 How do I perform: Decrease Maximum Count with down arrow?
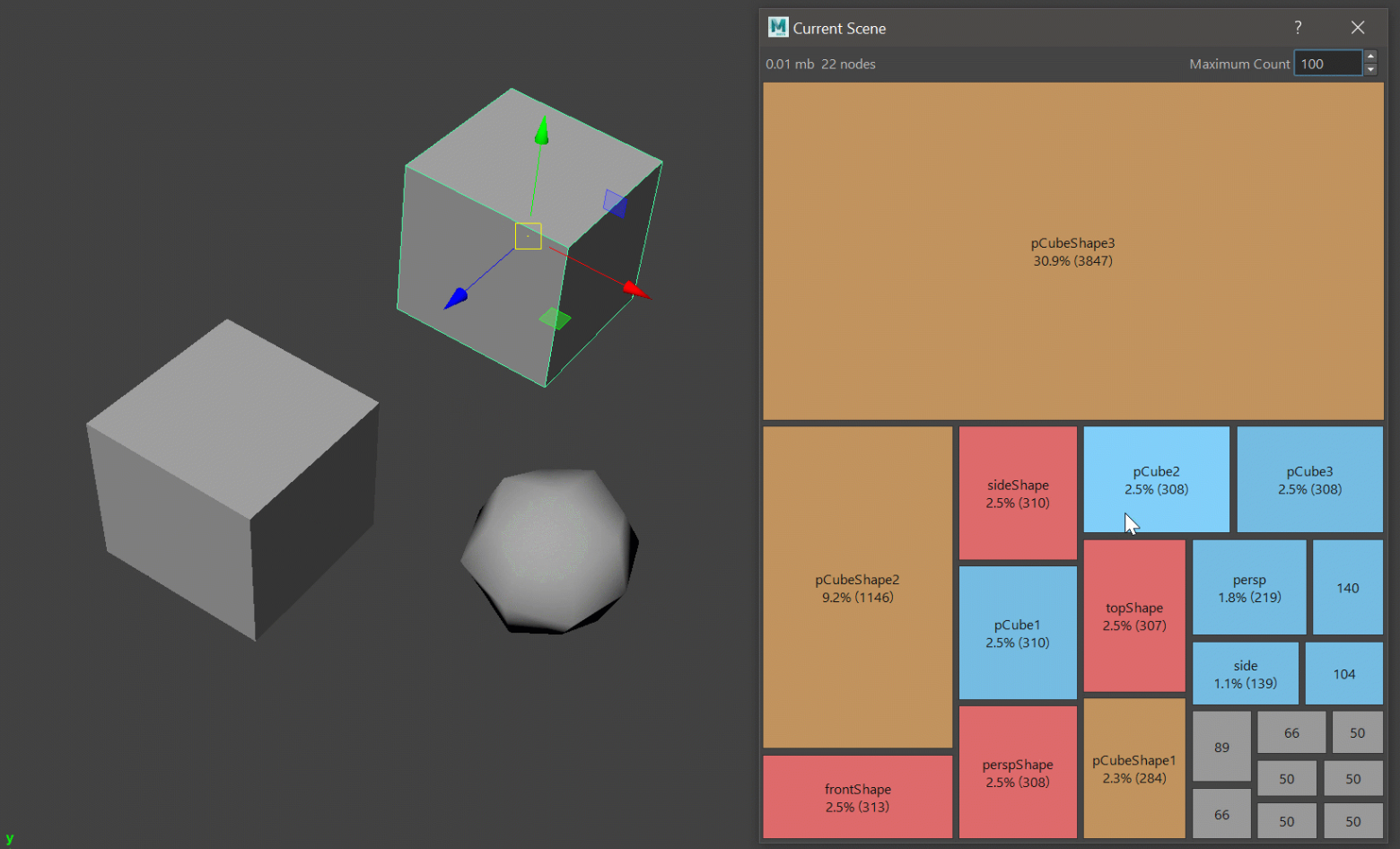[x=1370, y=70]
